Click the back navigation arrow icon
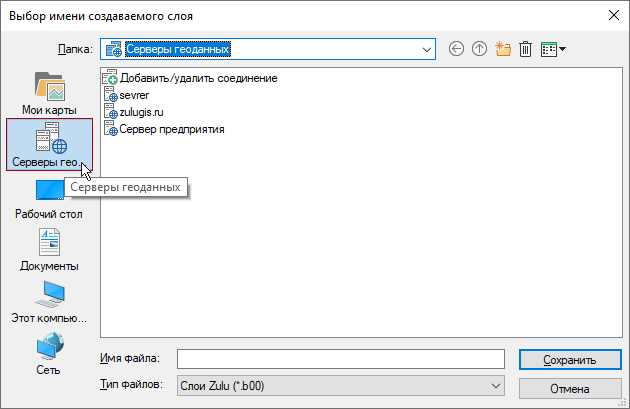 pyautogui.click(x=457, y=48)
